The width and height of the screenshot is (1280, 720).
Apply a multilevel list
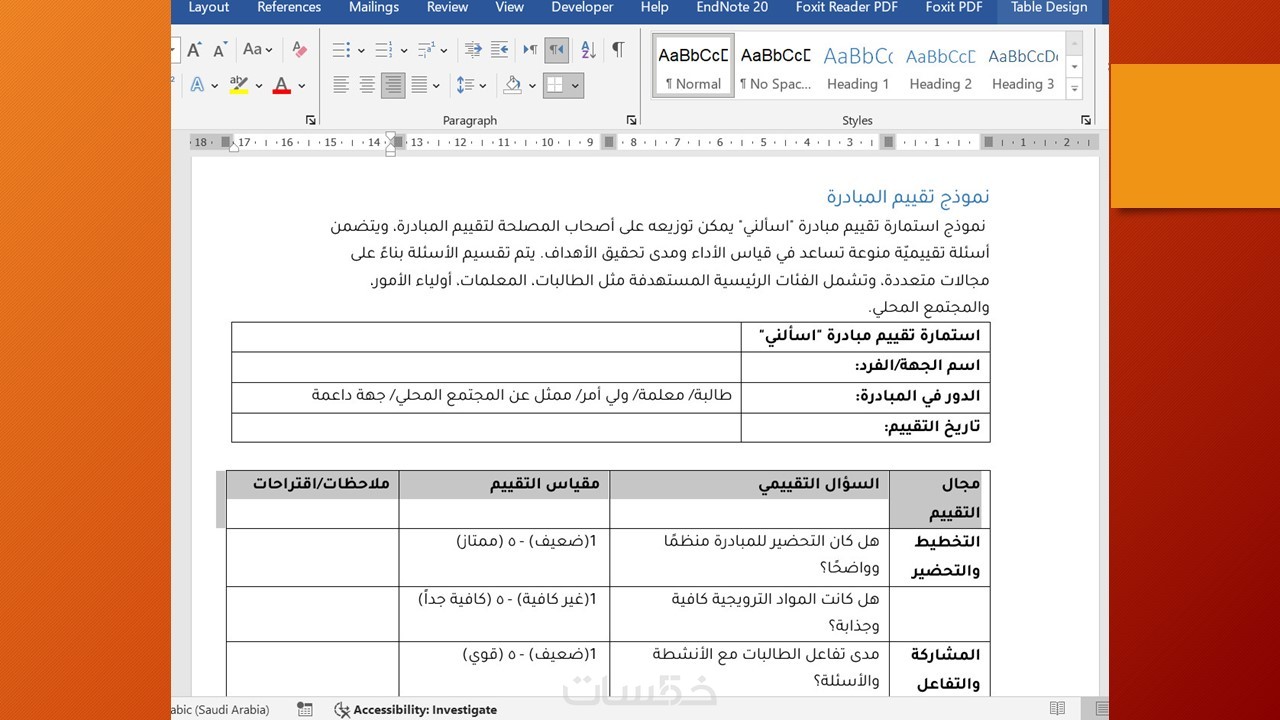point(426,49)
